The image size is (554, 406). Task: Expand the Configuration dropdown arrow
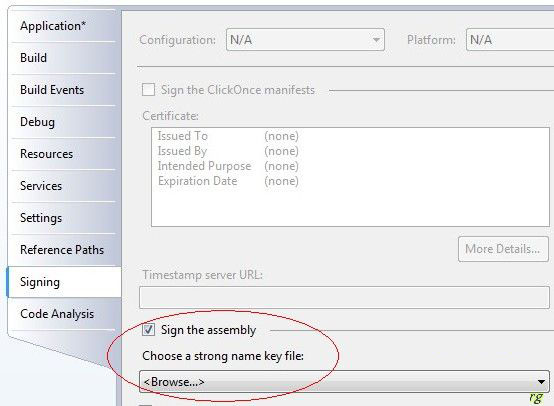coord(376,40)
